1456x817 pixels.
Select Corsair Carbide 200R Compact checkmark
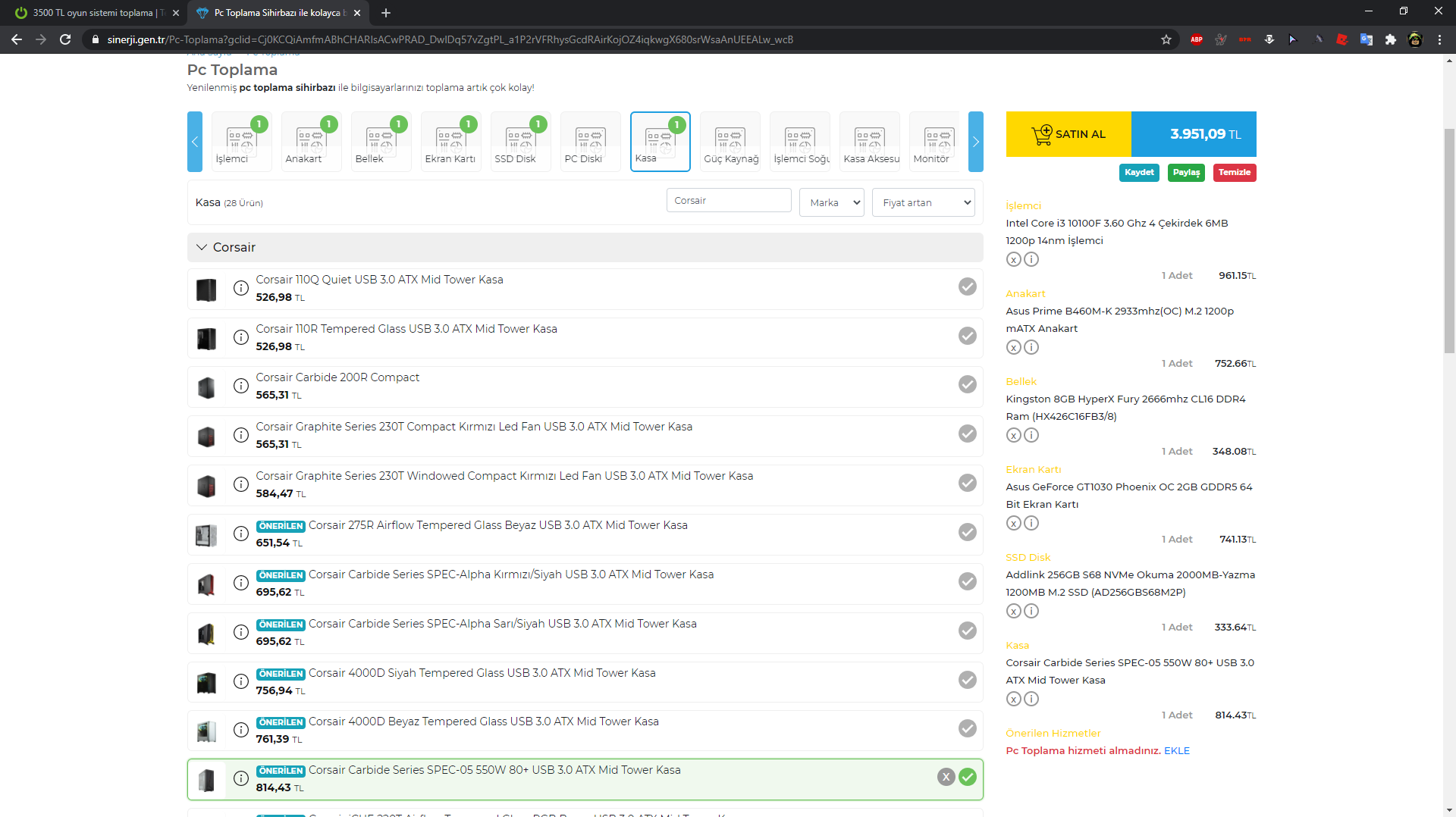[x=968, y=384]
